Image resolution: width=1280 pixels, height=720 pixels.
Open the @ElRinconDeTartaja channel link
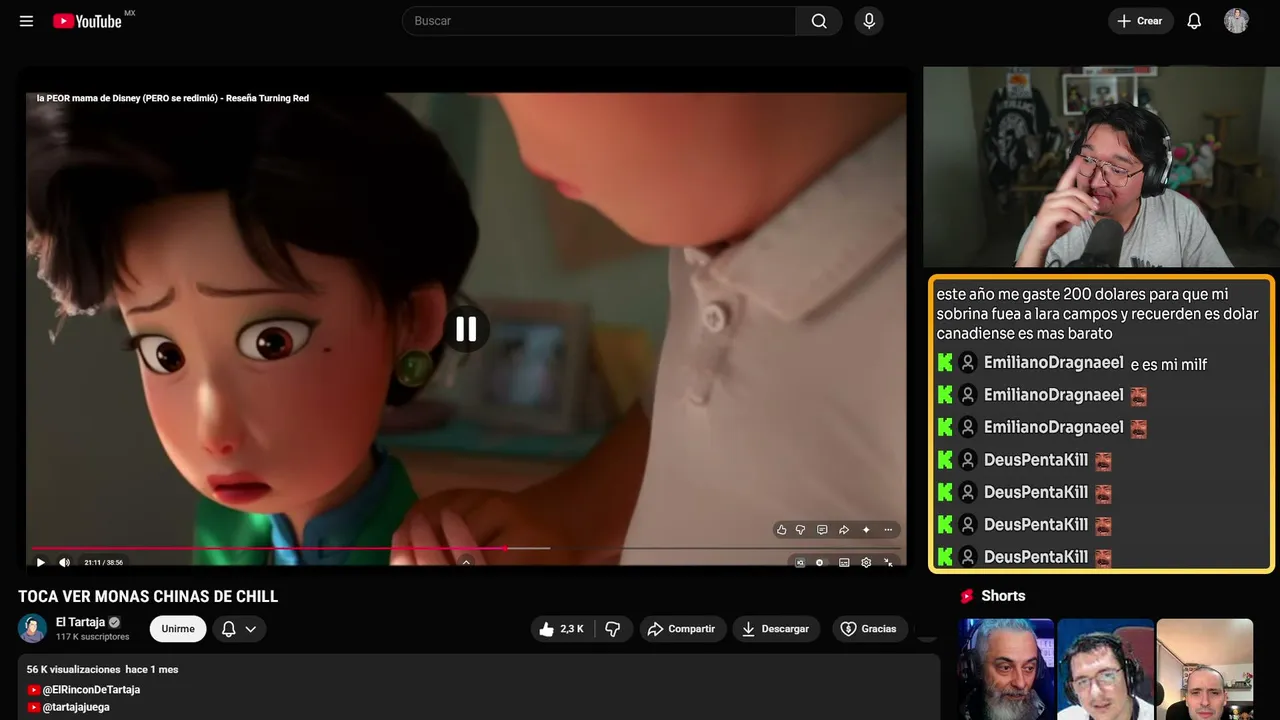point(91,690)
